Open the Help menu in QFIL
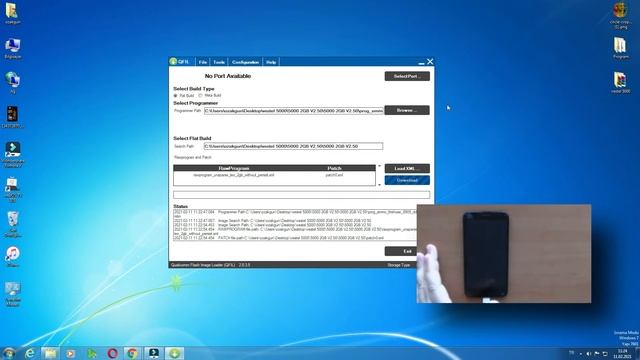 (x=271, y=62)
